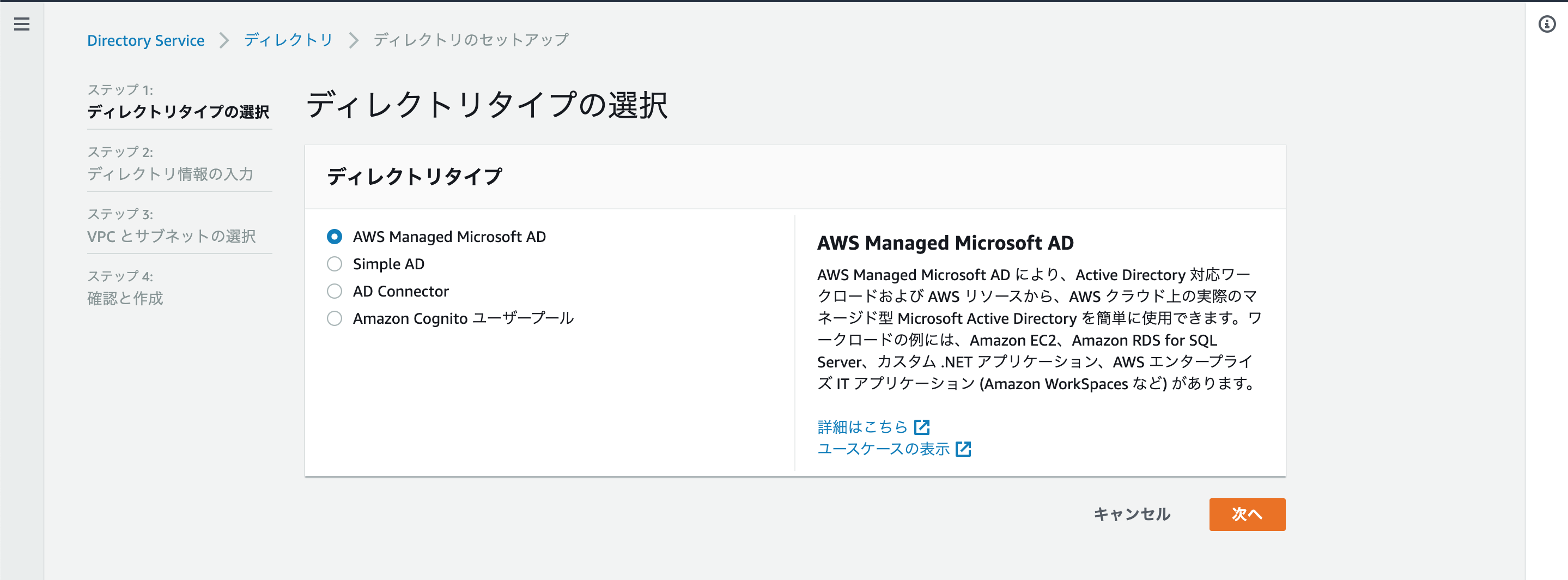Click ディレクトリのセットアップ breadcrumb text
This screenshot has width=1568, height=580.
pyautogui.click(x=471, y=40)
